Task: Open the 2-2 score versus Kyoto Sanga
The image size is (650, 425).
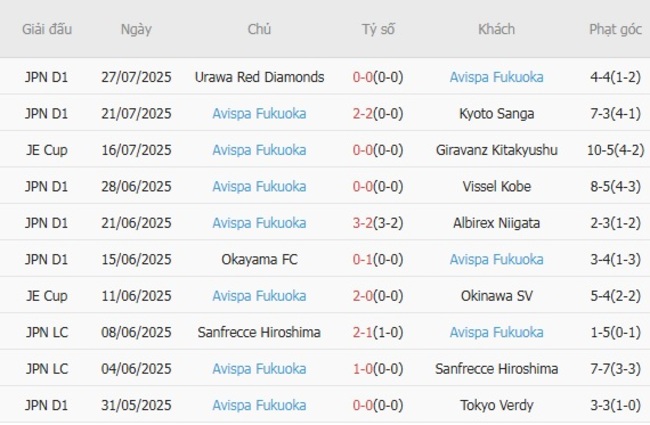Action: coord(362,114)
